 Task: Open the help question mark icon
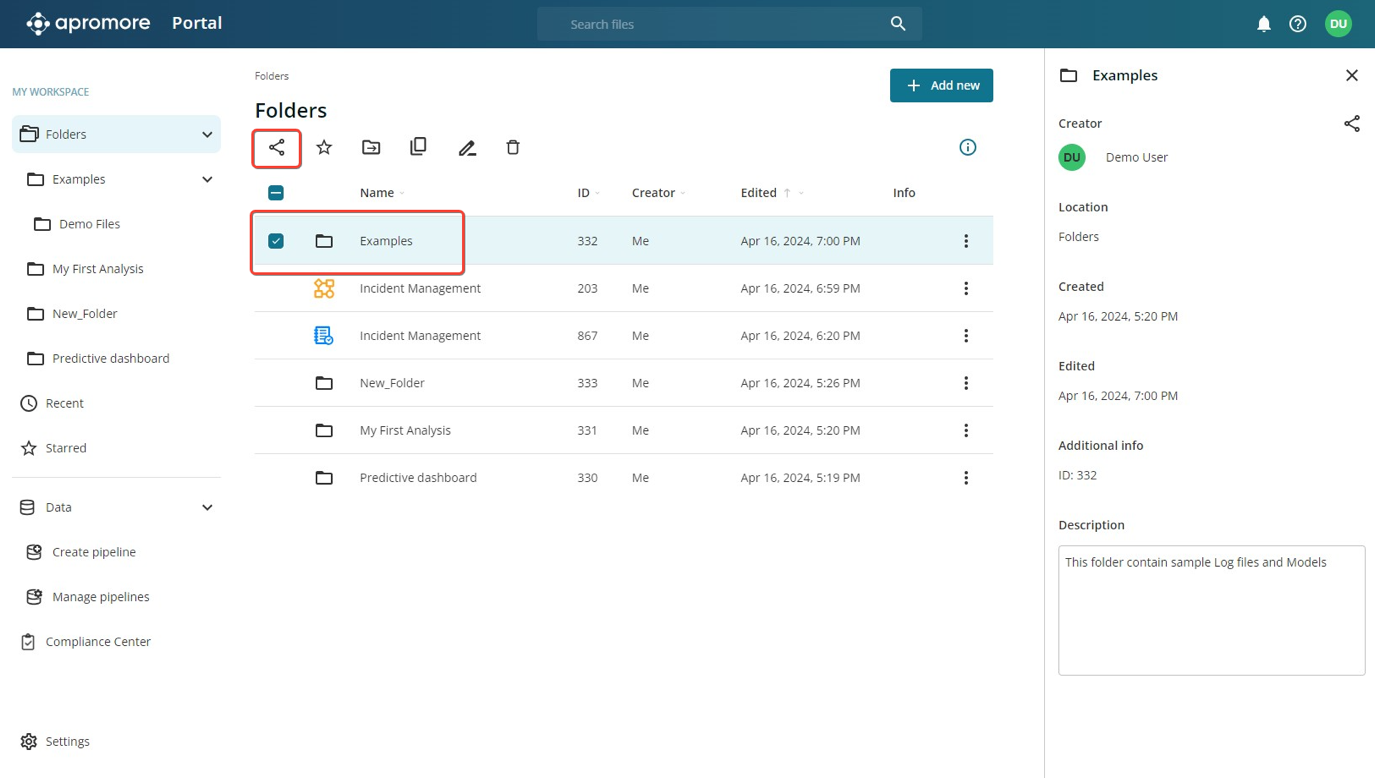(1298, 24)
